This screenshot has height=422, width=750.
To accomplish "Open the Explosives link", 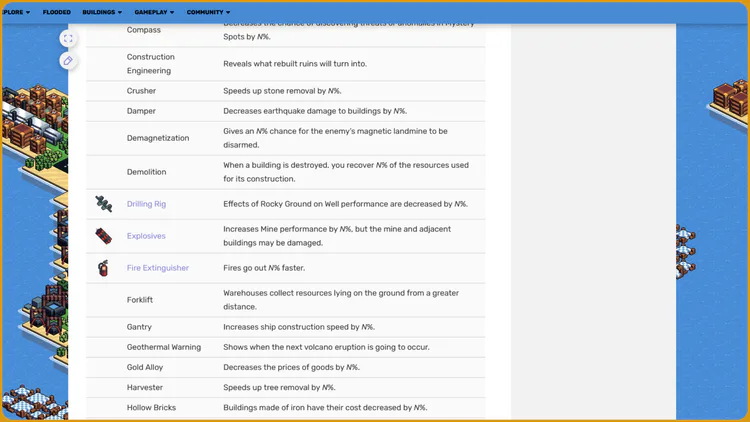I will [146, 236].
